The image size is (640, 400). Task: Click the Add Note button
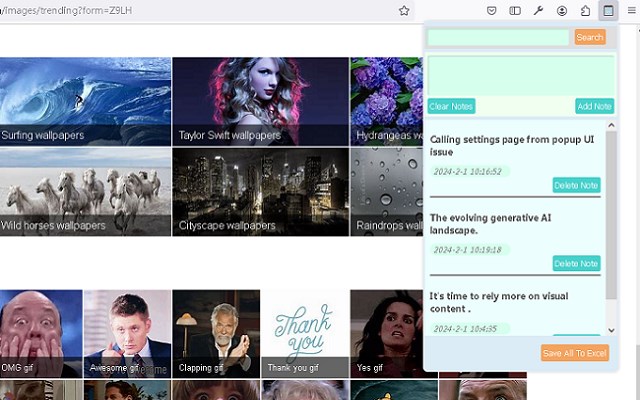[x=594, y=106]
